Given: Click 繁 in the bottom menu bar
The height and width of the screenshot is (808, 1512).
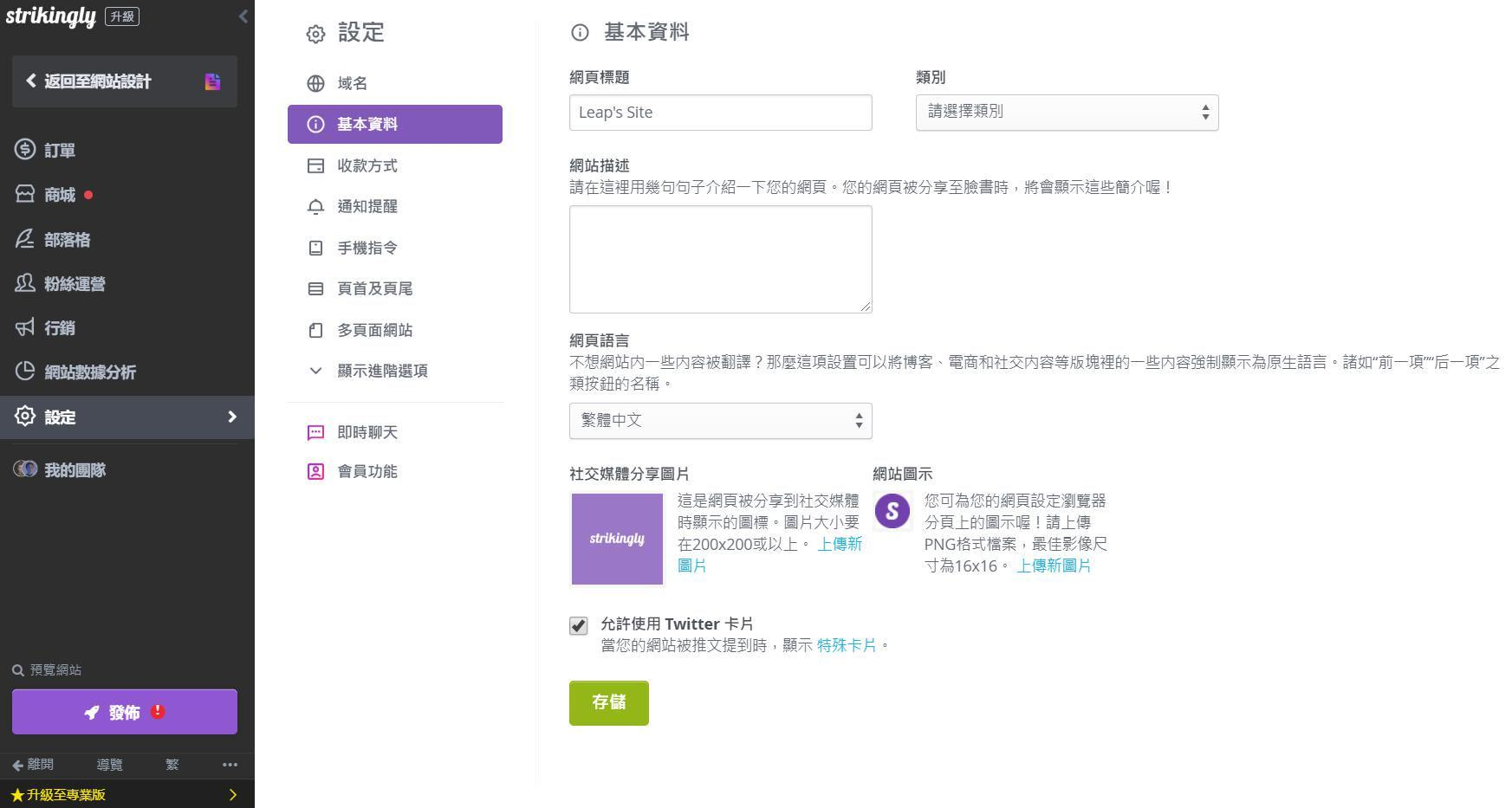Looking at the screenshot, I should click(x=172, y=765).
